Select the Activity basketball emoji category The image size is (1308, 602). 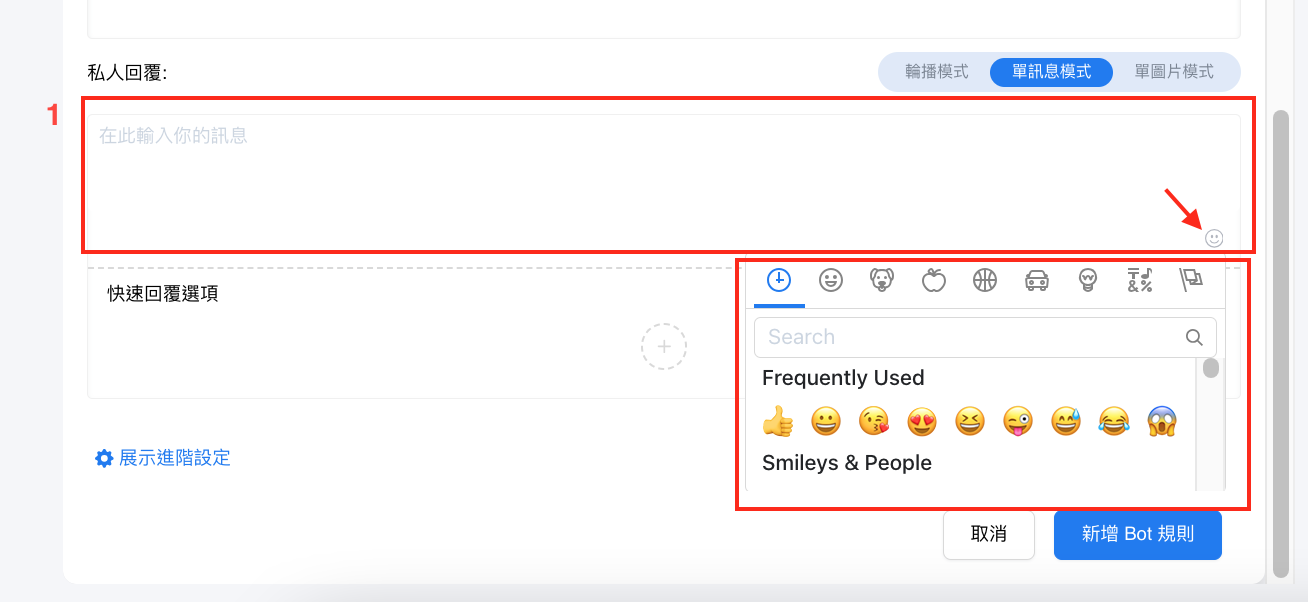pos(985,280)
